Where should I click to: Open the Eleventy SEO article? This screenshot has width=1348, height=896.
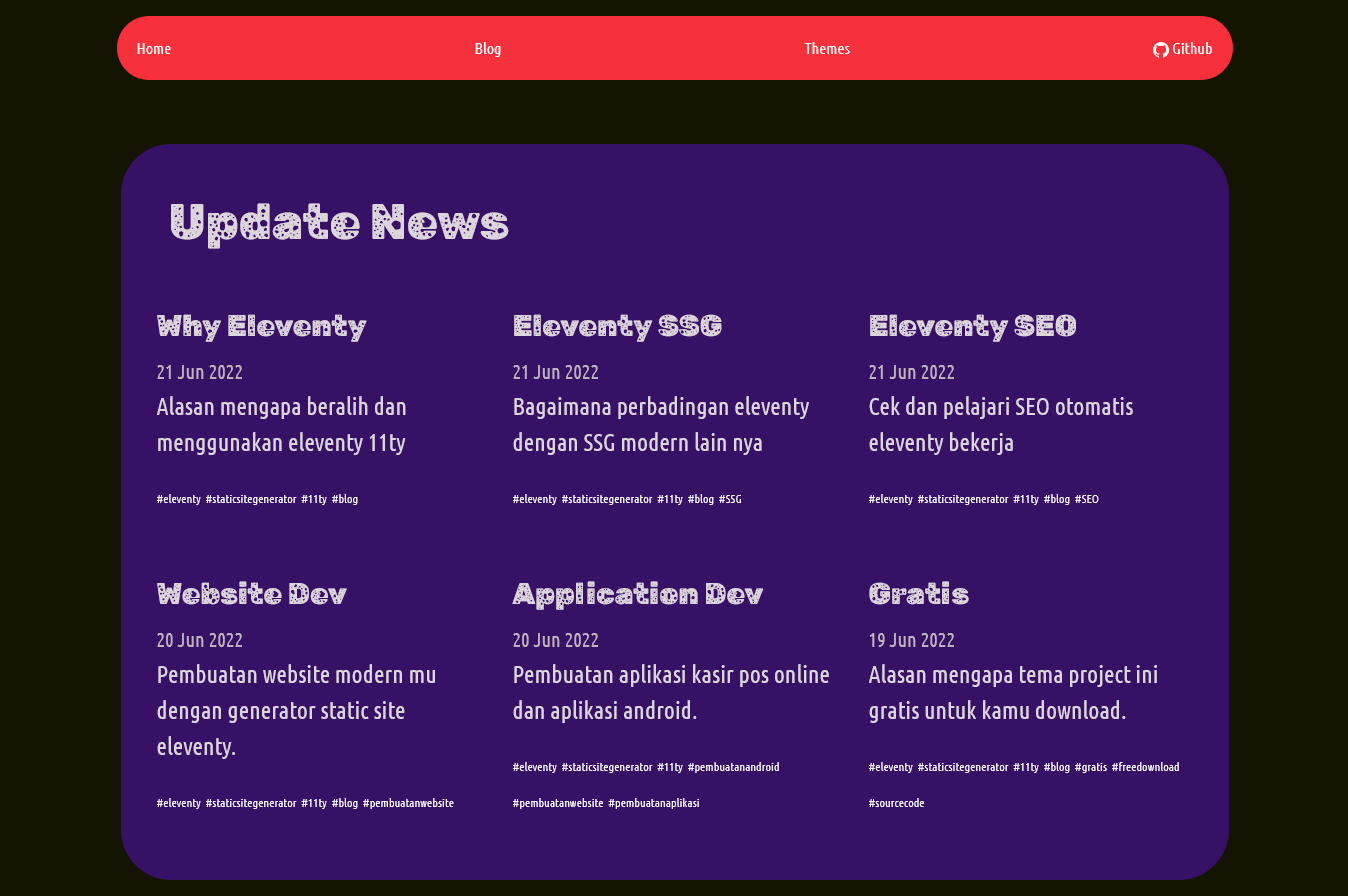coord(972,327)
